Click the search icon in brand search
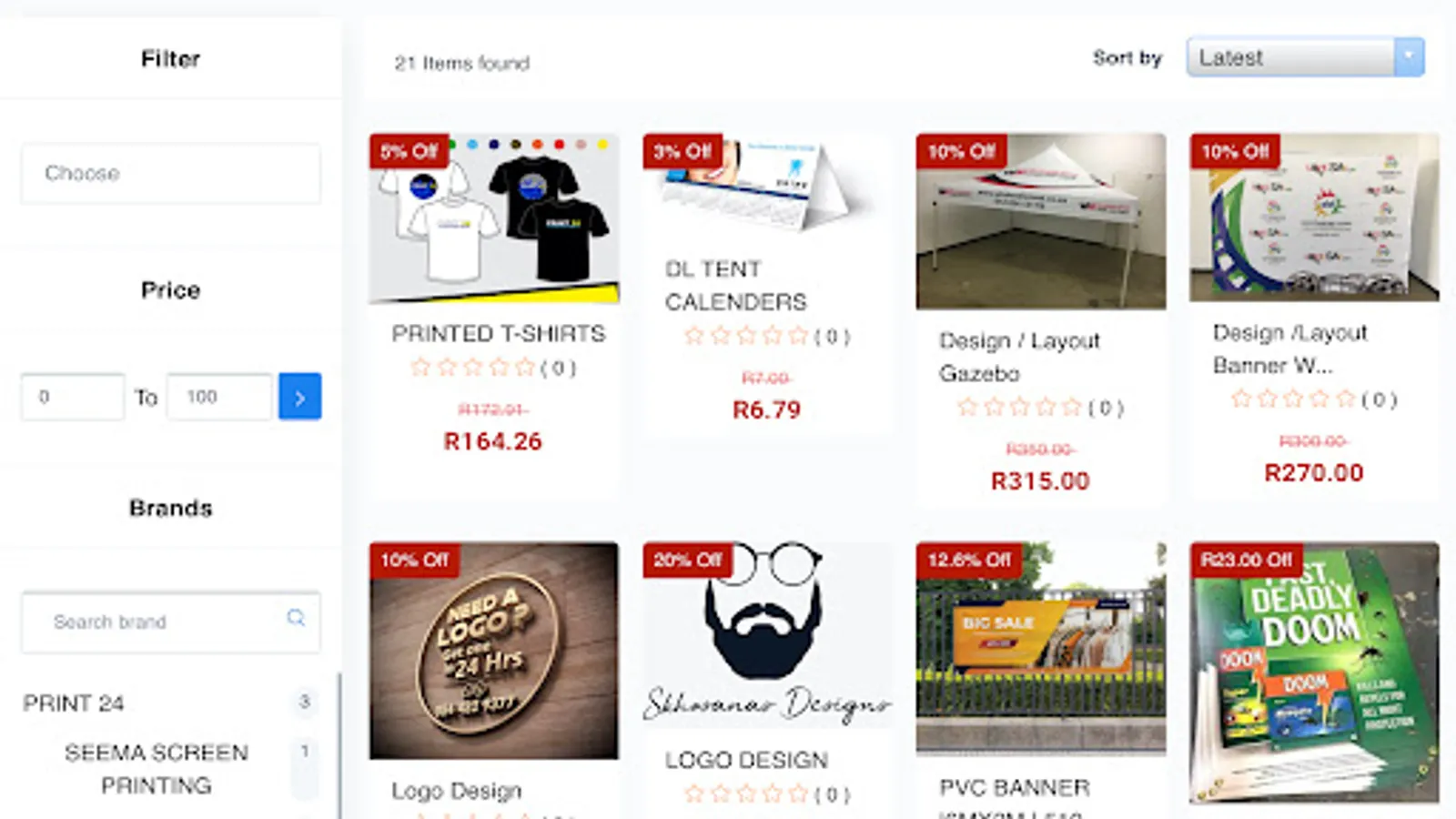This screenshot has height=819, width=1456. click(296, 618)
